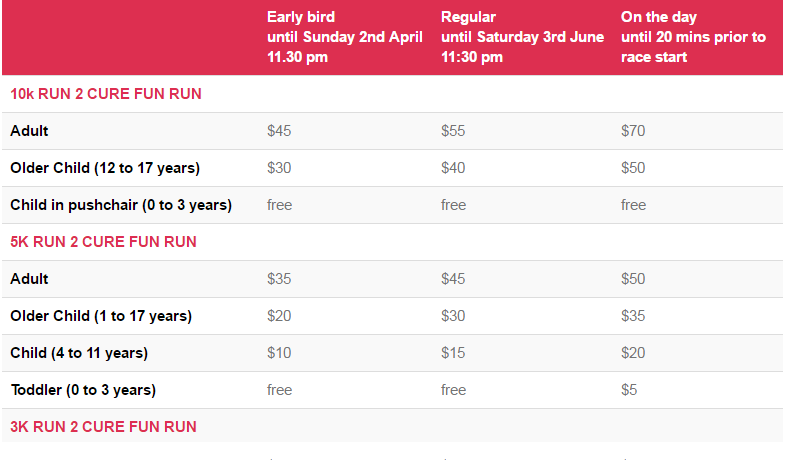Click the 10k Adult on the day $70 price
791x460 pixels.
click(633, 131)
